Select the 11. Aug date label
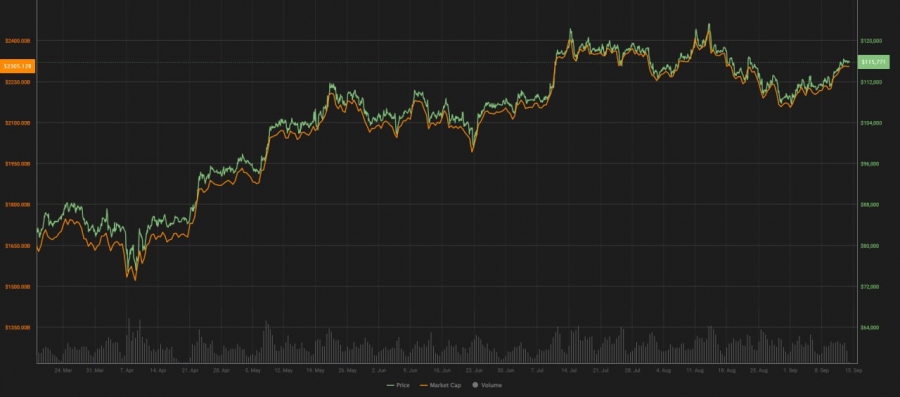The height and width of the screenshot is (397, 900). (694, 371)
